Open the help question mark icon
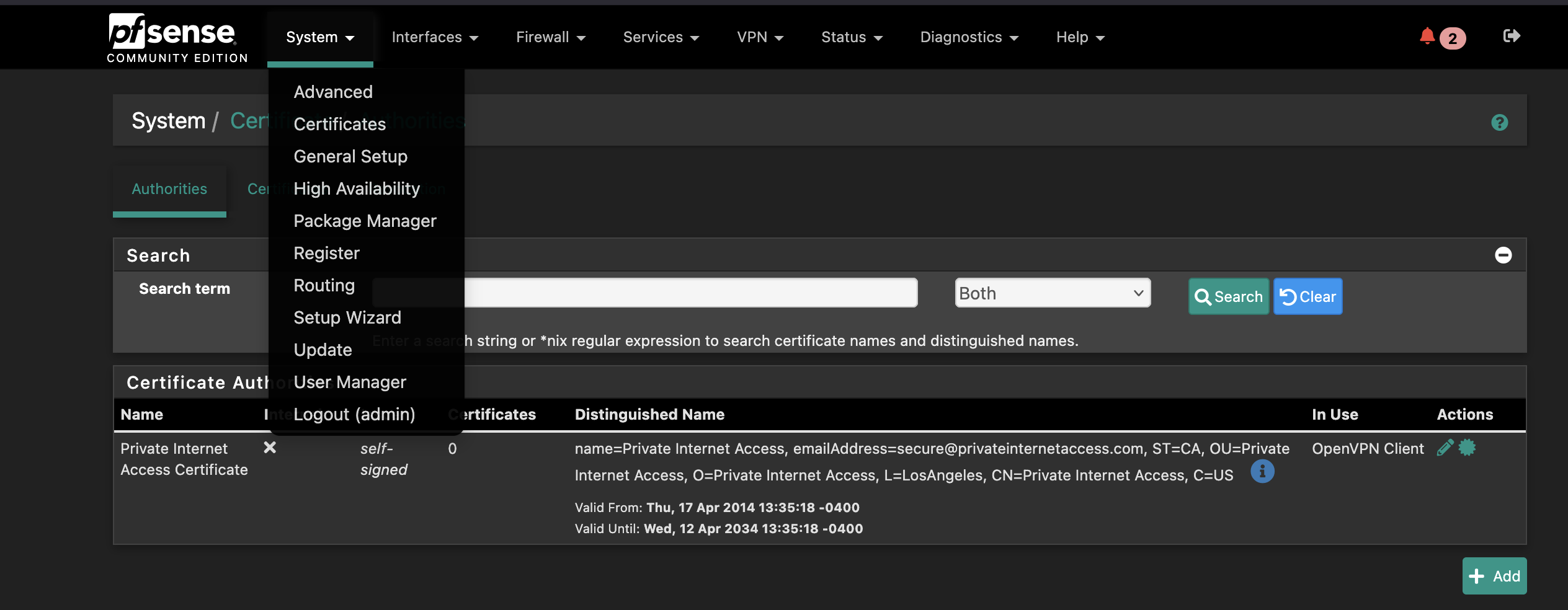1568x610 pixels. [x=1499, y=123]
